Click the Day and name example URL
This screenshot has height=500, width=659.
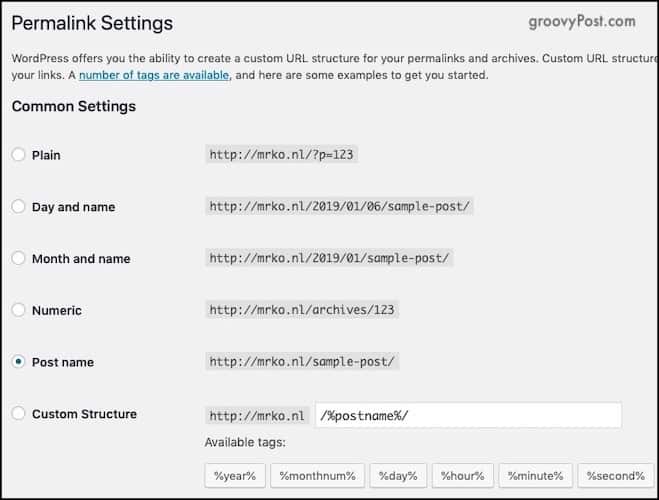[x=339, y=206]
